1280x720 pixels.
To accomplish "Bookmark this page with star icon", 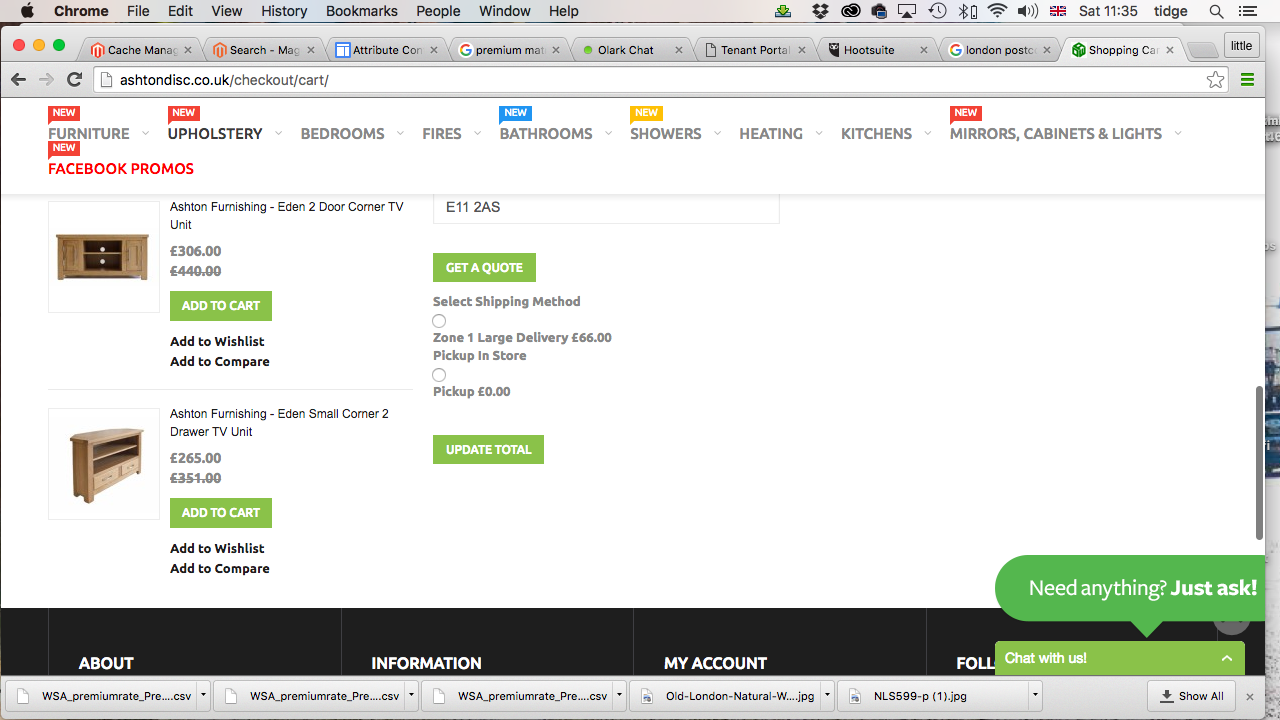I will [x=1215, y=80].
